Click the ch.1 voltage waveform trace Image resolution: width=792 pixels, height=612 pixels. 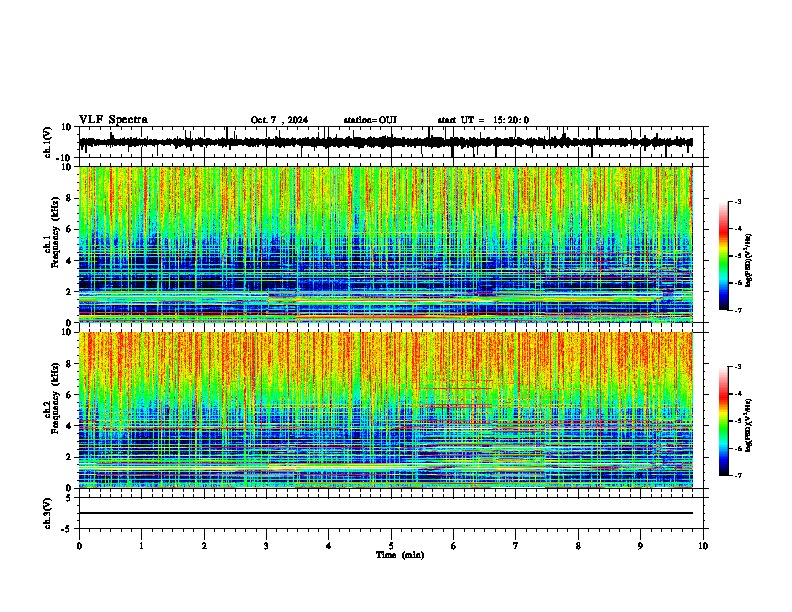pos(386,142)
